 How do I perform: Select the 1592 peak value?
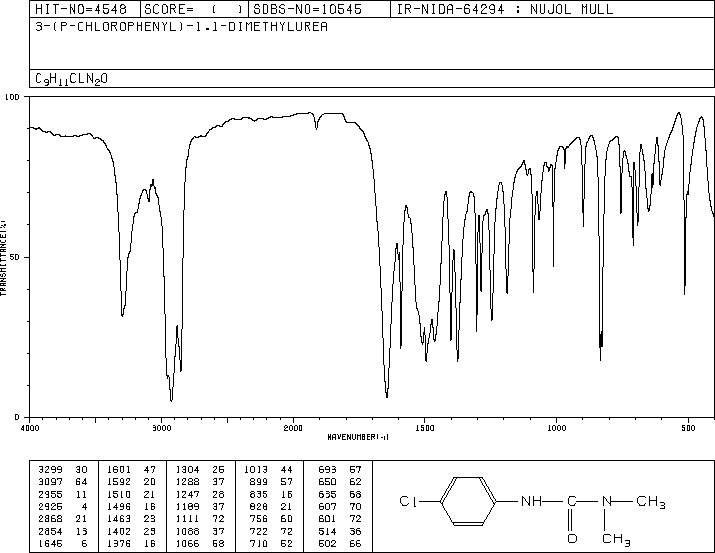119,482
